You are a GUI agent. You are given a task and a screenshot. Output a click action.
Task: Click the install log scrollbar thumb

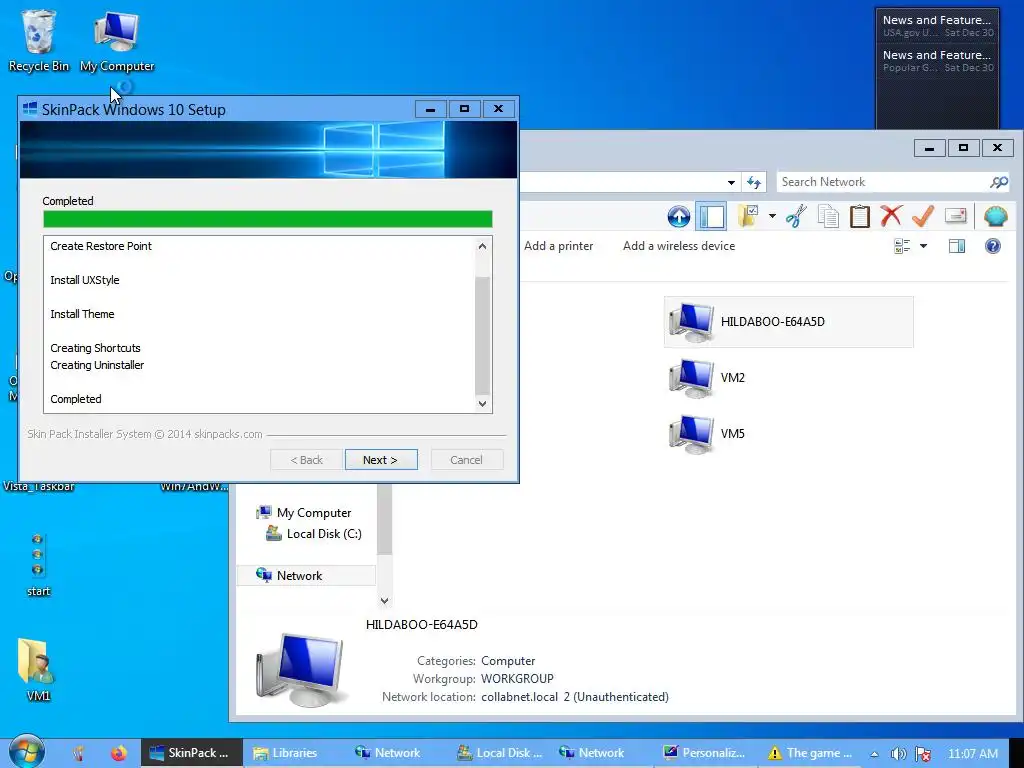point(482,336)
